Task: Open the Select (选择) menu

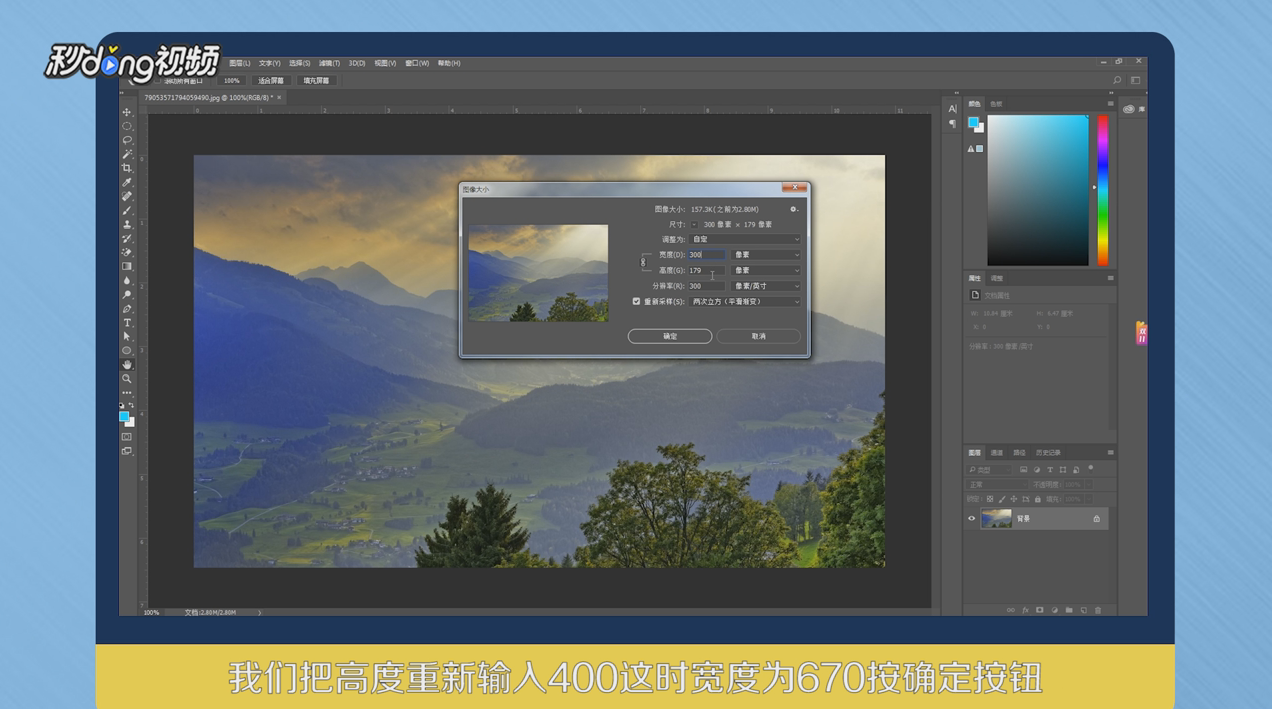Action: 299,63
